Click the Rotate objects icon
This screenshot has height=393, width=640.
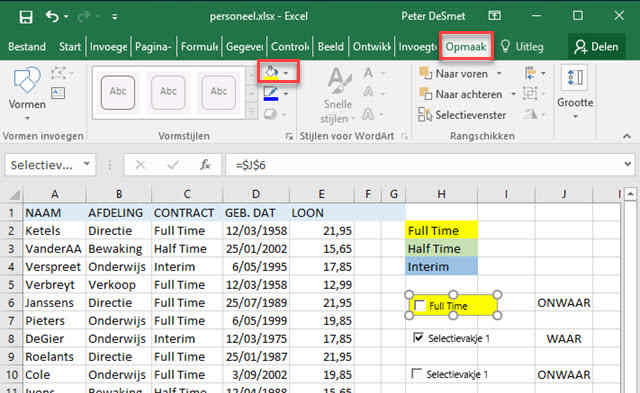tap(531, 114)
